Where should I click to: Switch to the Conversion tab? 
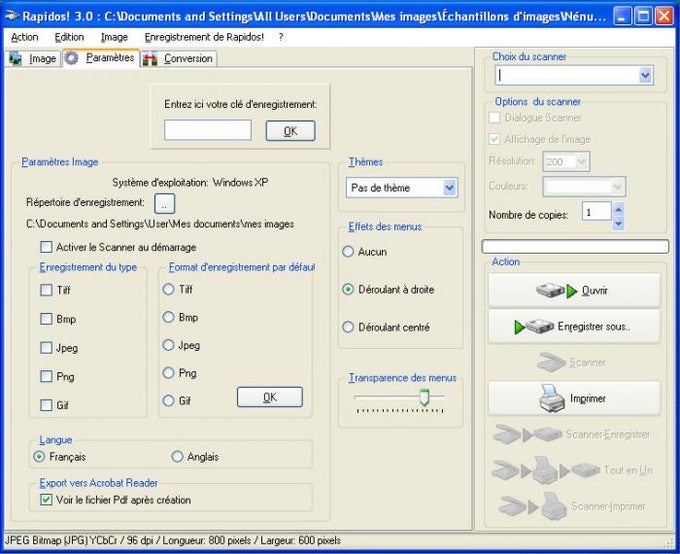(x=179, y=59)
